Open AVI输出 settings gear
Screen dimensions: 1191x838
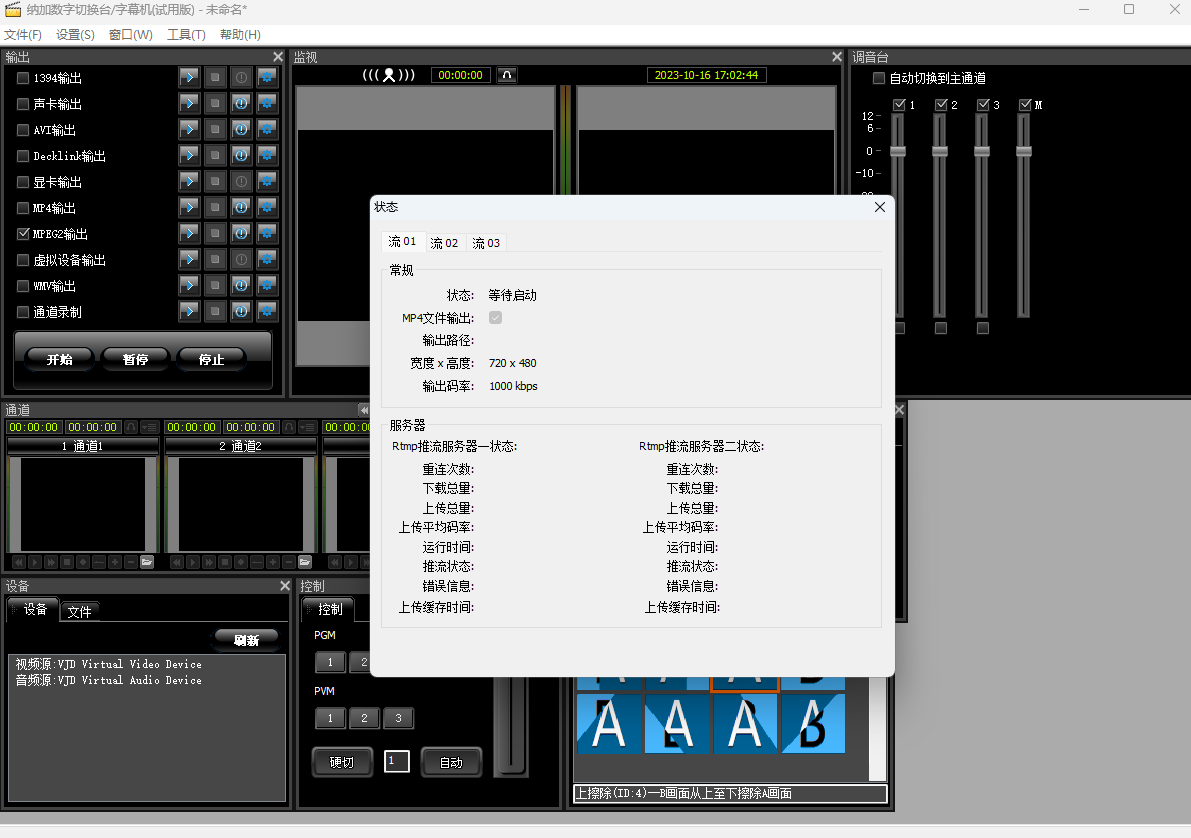(x=267, y=129)
